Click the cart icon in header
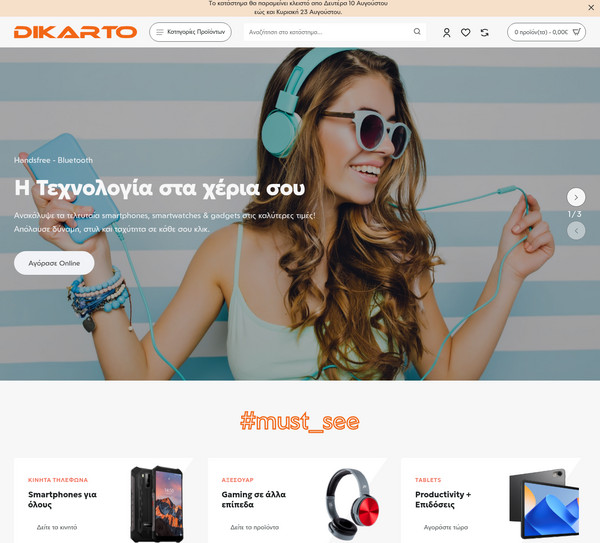Screen dimensions: 600x543 click(x=576, y=32)
